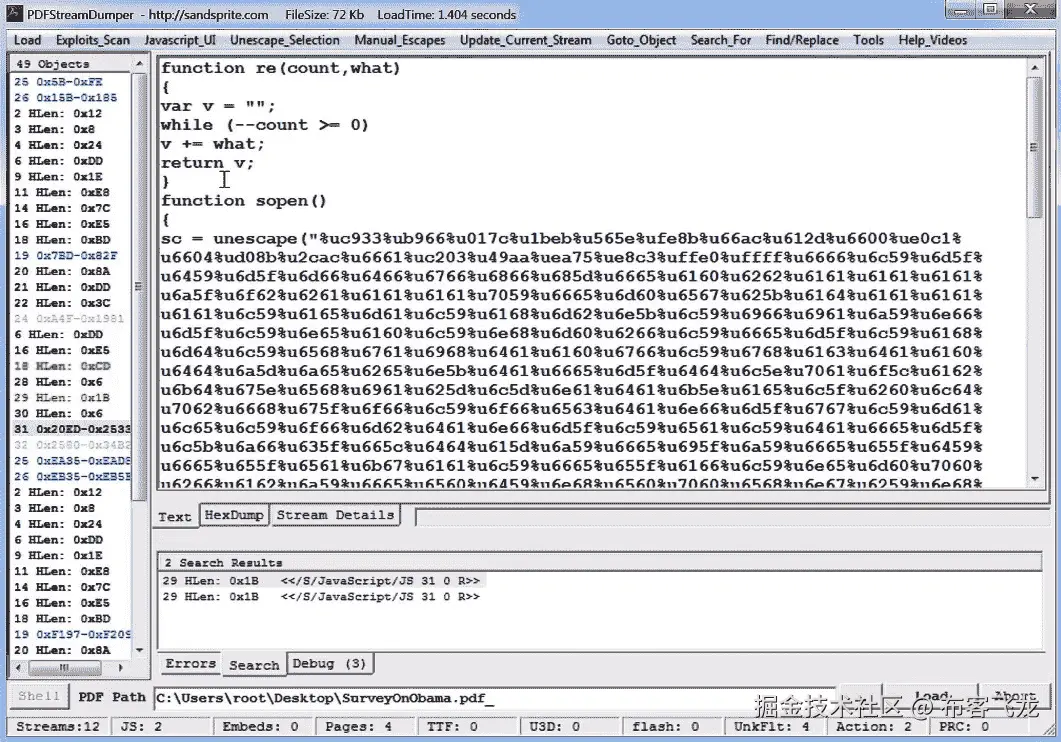Switch to the HexDump tab
Image resolution: width=1061 pixels, height=742 pixels.
(x=233, y=516)
